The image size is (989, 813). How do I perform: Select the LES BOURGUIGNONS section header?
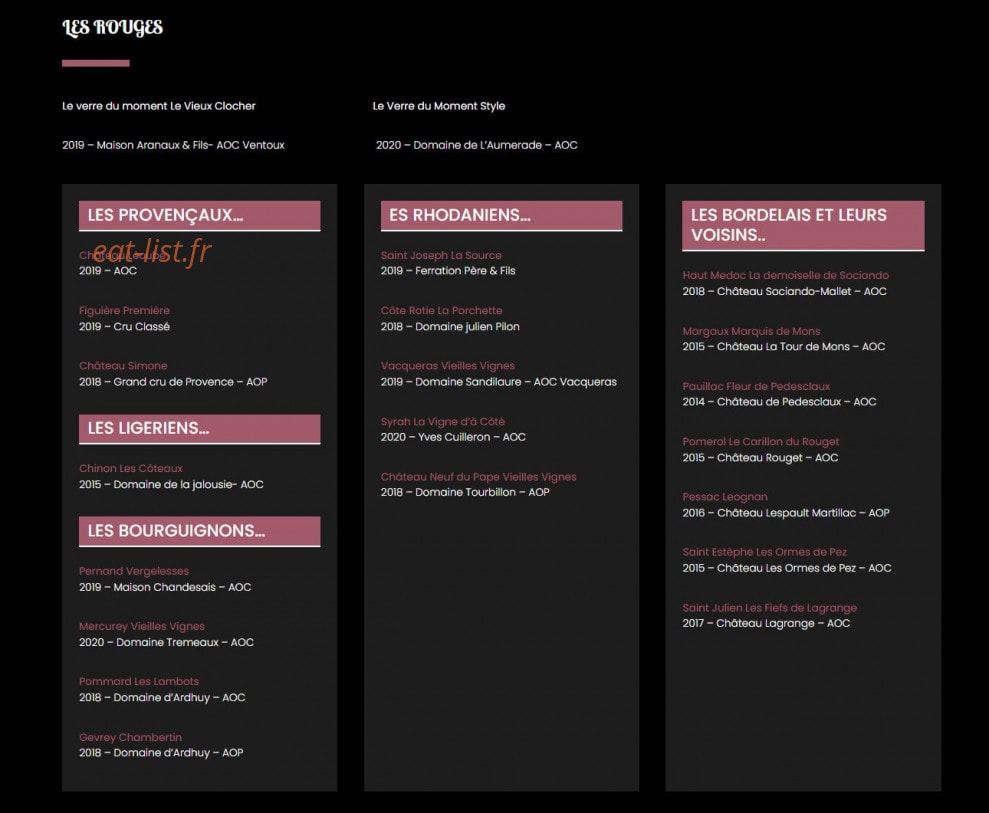point(199,531)
